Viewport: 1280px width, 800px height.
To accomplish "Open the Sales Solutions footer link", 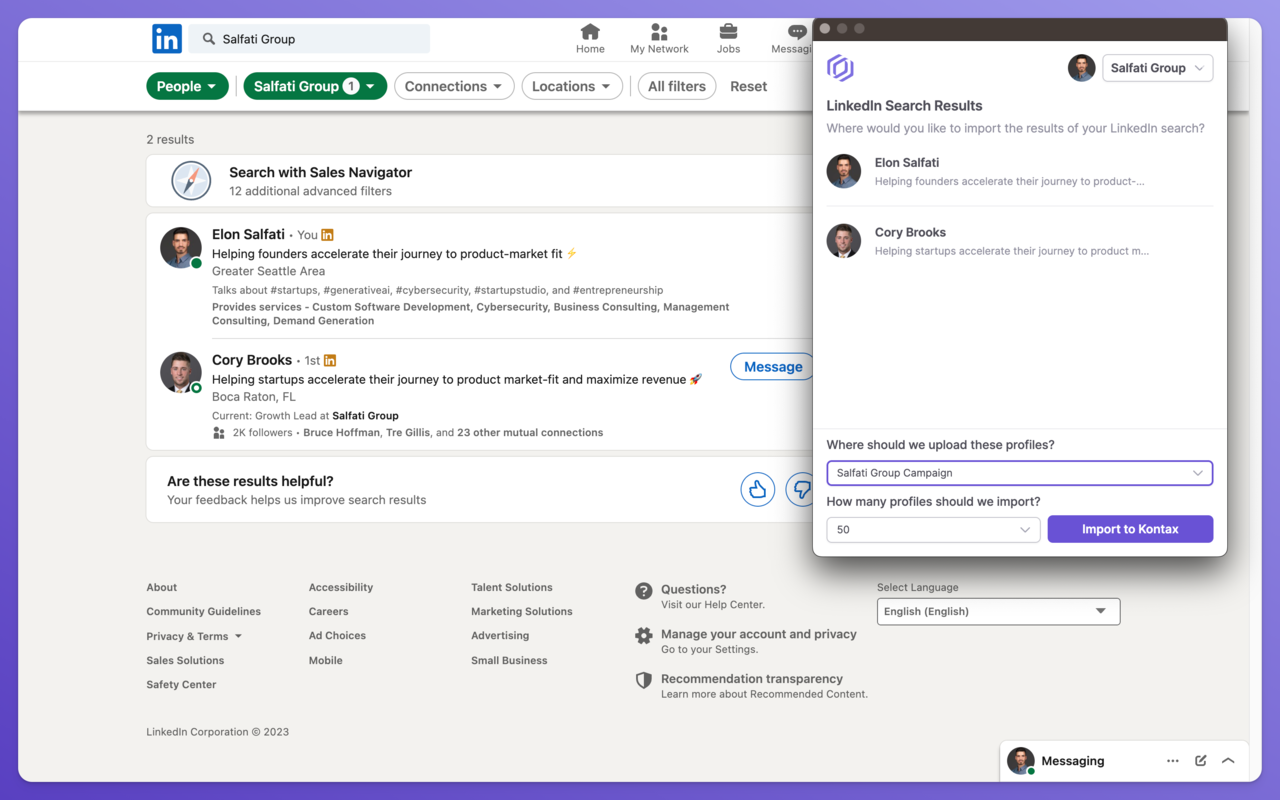I will 185,660.
